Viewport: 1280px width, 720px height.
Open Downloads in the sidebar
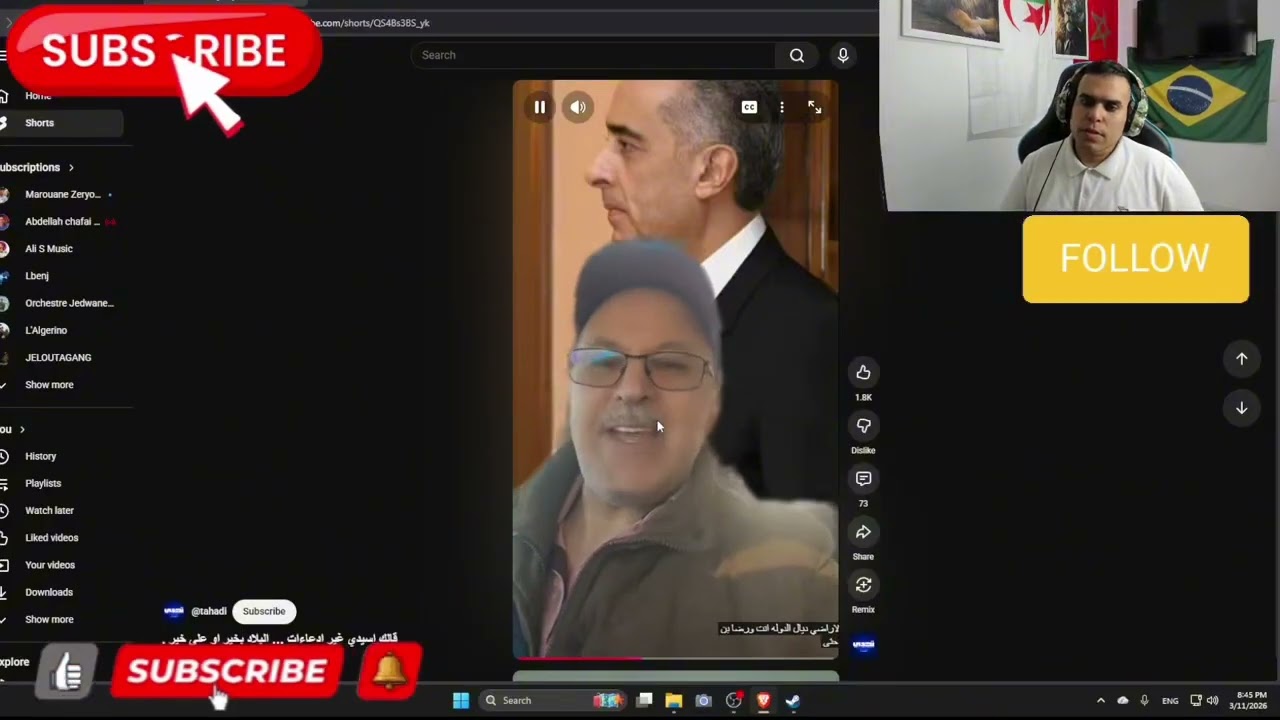[x=49, y=592]
